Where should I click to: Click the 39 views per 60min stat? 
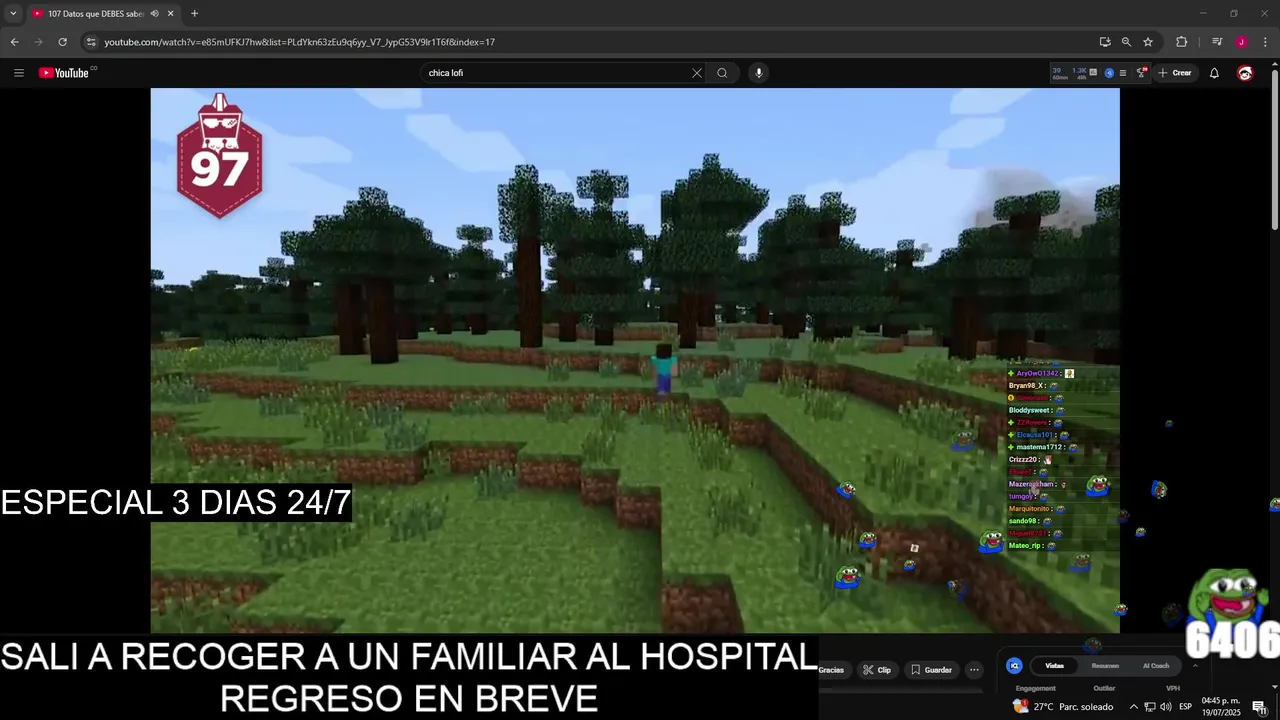pyautogui.click(x=1059, y=73)
